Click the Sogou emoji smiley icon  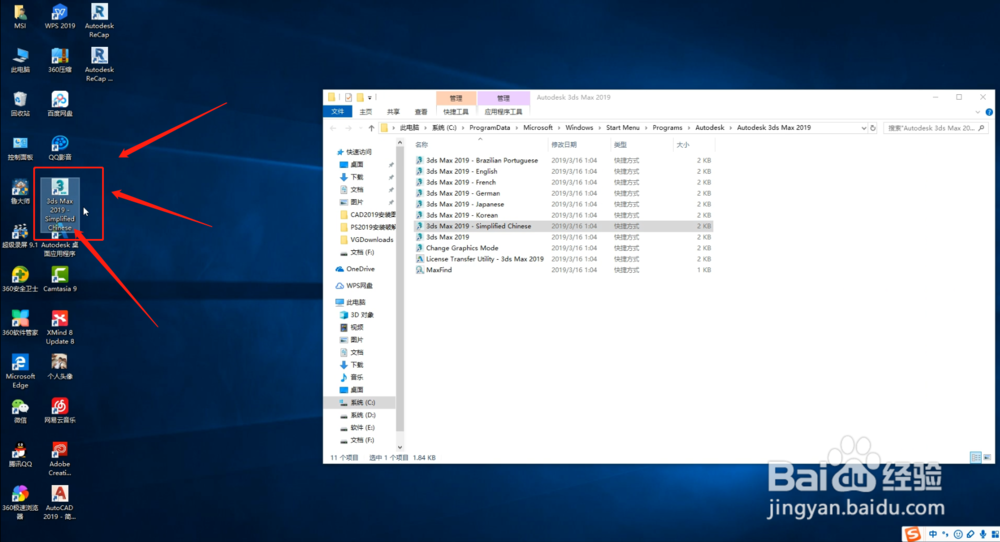(958, 534)
